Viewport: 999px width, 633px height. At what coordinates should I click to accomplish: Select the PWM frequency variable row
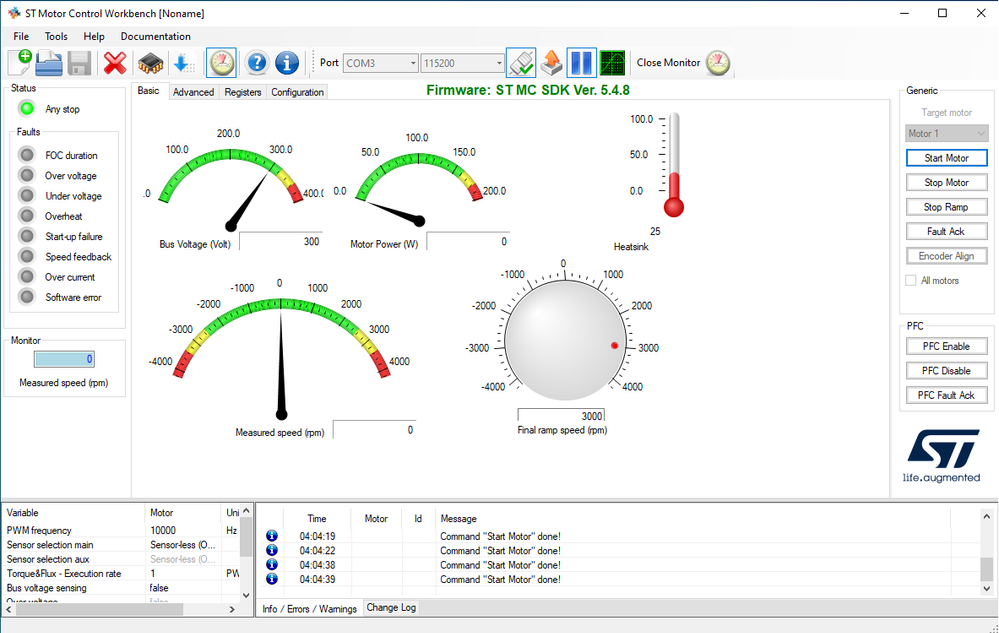(x=122, y=530)
